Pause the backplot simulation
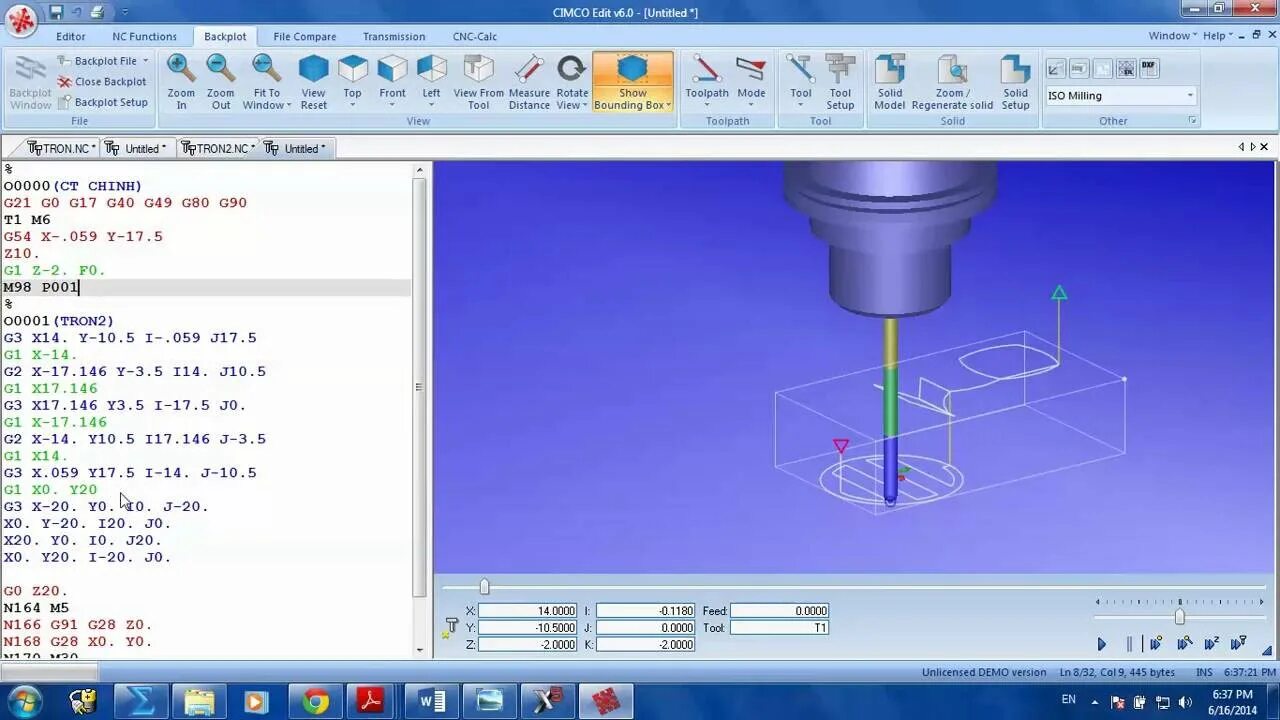1280x720 pixels. (x=1129, y=644)
